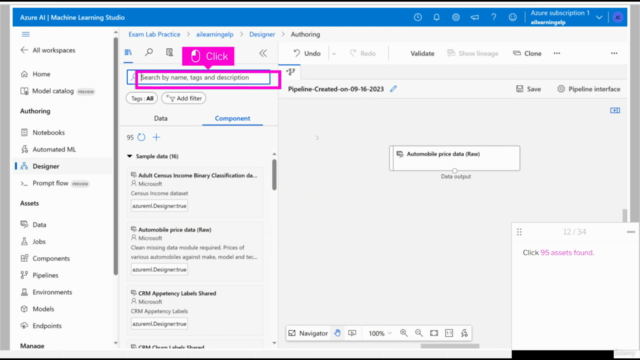This screenshot has width=640, height=360.
Task: Click the Exam Lab Practice breadcrumb
Action: 154,34
